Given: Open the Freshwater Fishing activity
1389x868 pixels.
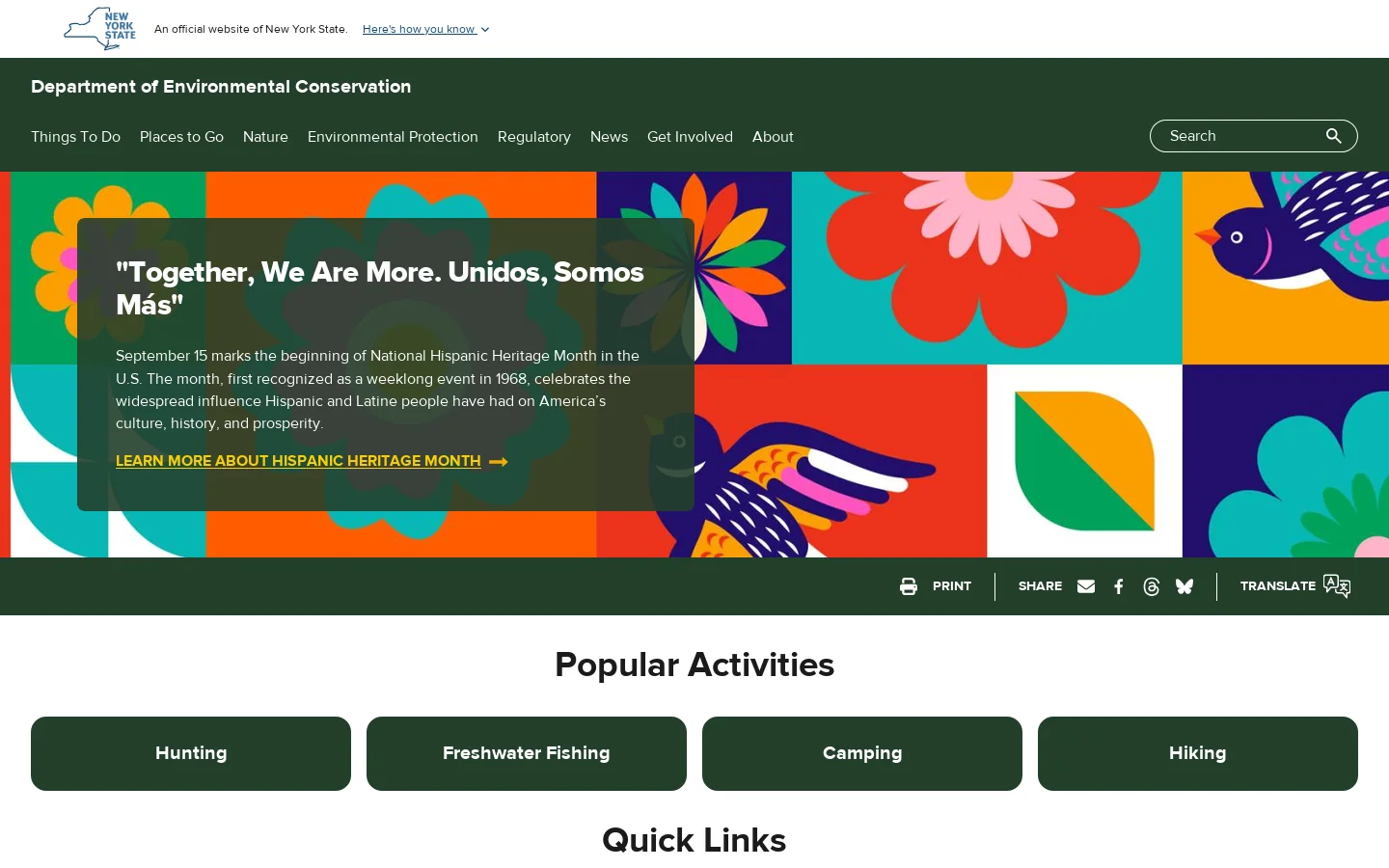Looking at the screenshot, I should pos(527,753).
